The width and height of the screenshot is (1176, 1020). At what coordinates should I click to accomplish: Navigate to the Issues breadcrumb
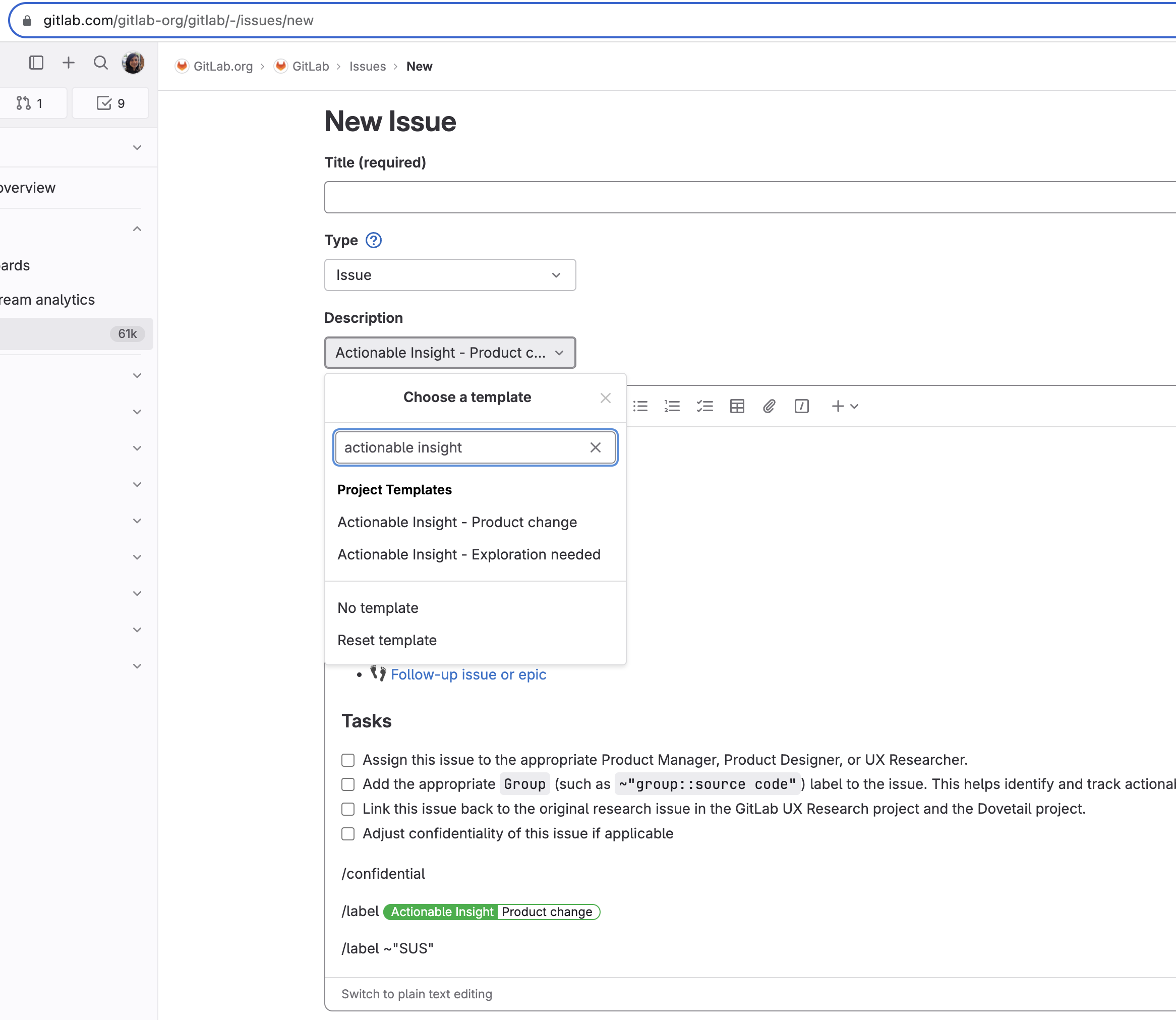pos(368,66)
